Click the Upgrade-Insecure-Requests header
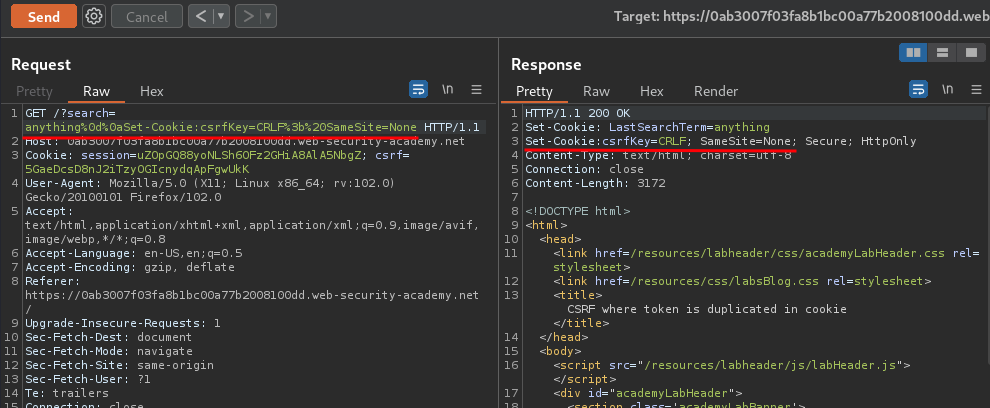The width and height of the screenshot is (990, 408). (x=122, y=323)
